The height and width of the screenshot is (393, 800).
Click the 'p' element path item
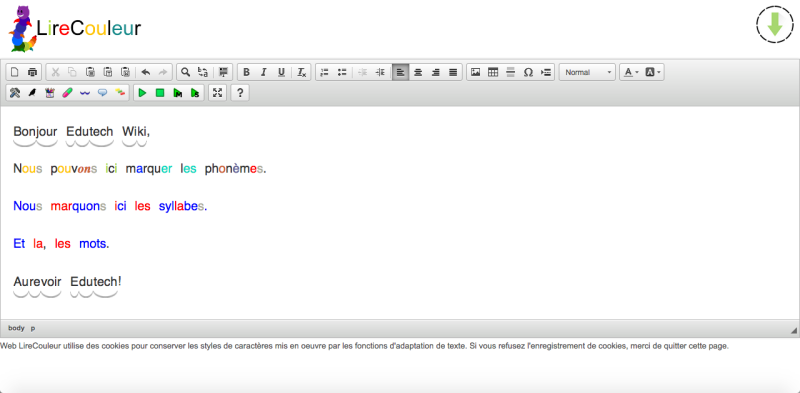pos(33,328)
